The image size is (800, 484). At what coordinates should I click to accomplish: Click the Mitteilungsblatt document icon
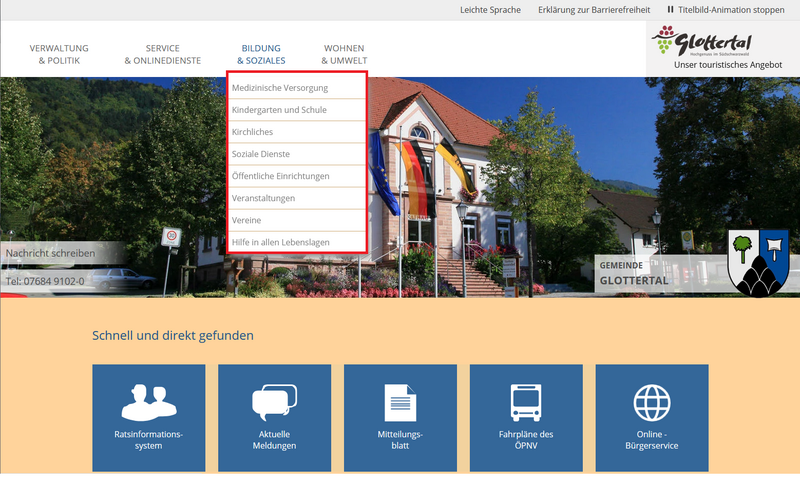pos(400,402)
